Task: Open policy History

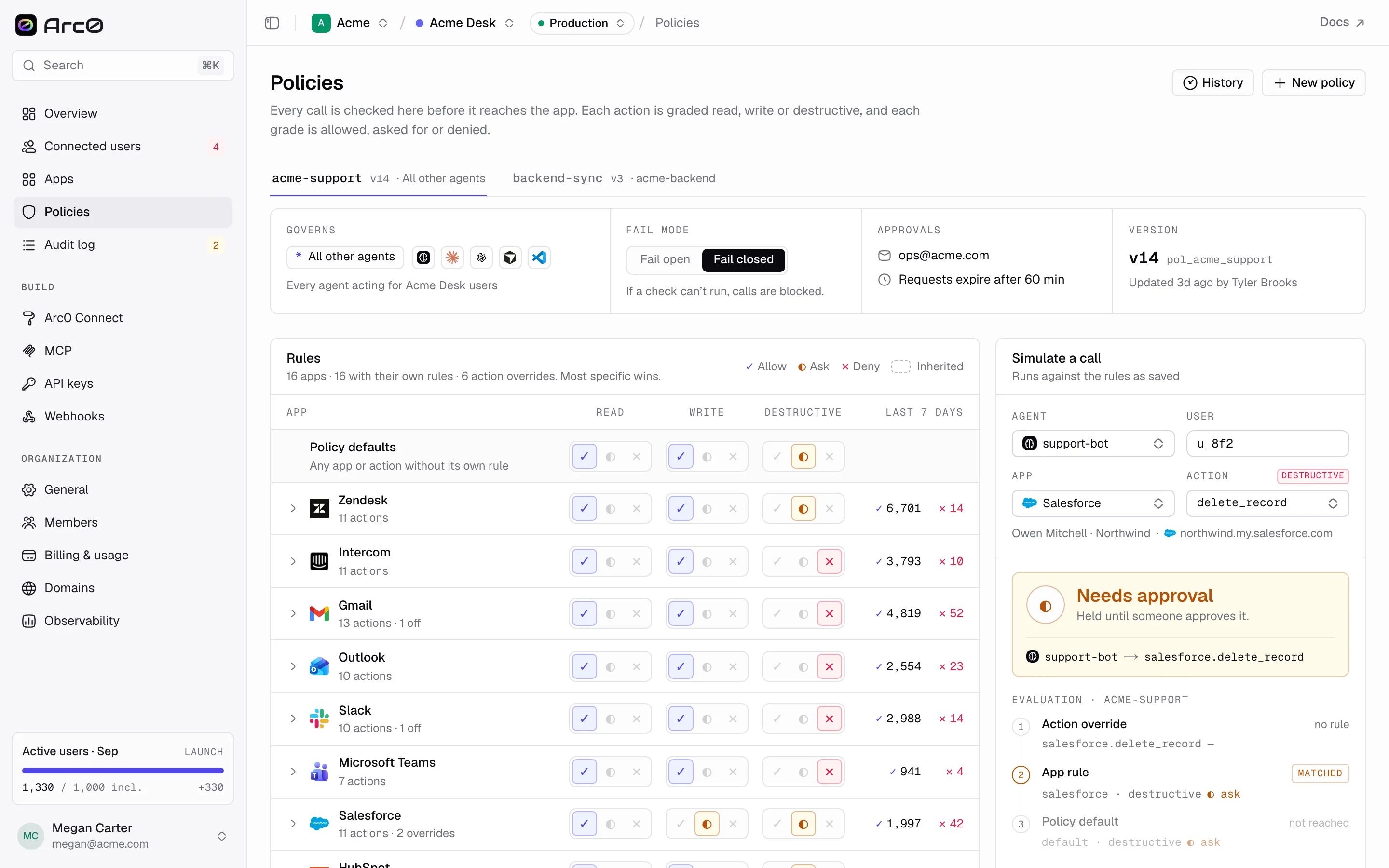Action: tap(1212, 83)
